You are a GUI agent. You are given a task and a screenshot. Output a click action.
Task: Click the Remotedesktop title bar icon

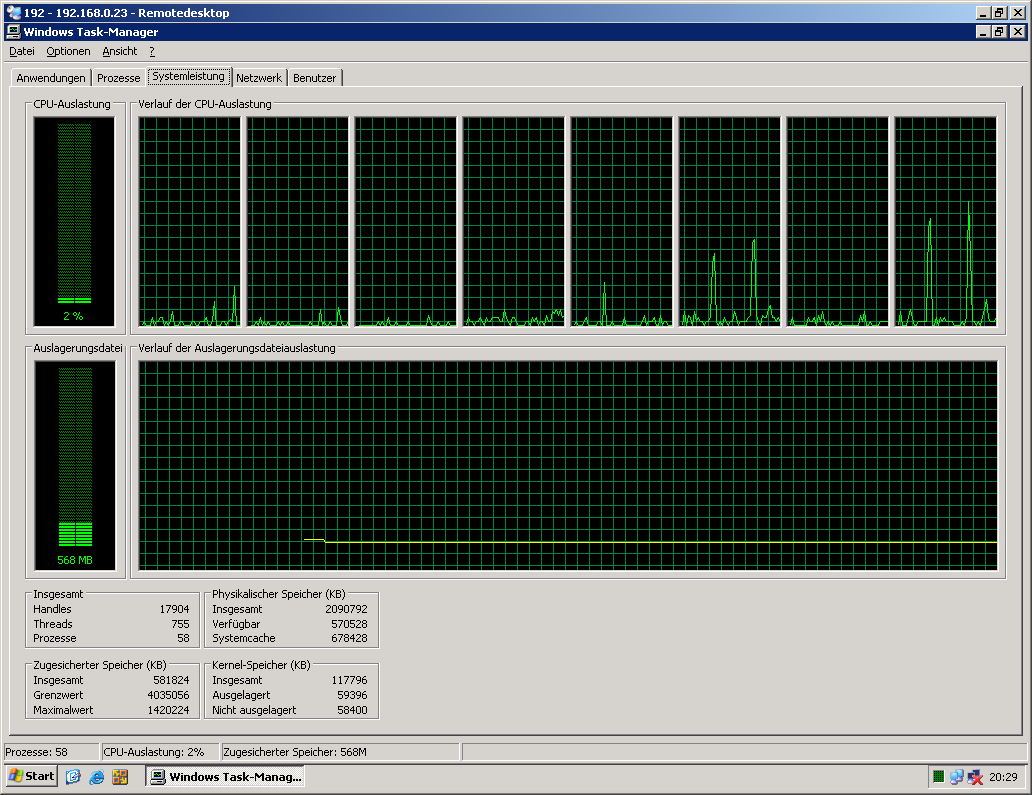coord(13,13)
